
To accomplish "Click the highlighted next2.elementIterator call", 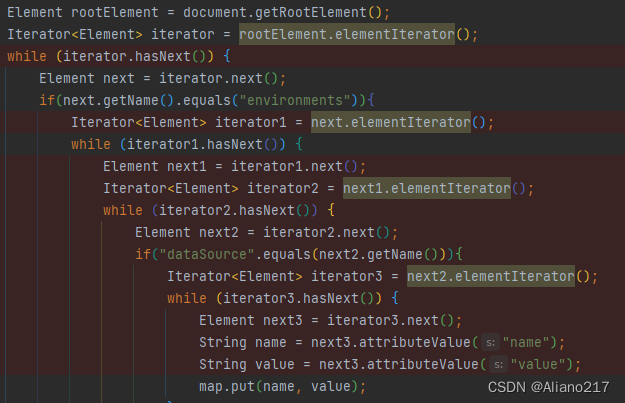I will pyautogui.click(x=491, y=276).
